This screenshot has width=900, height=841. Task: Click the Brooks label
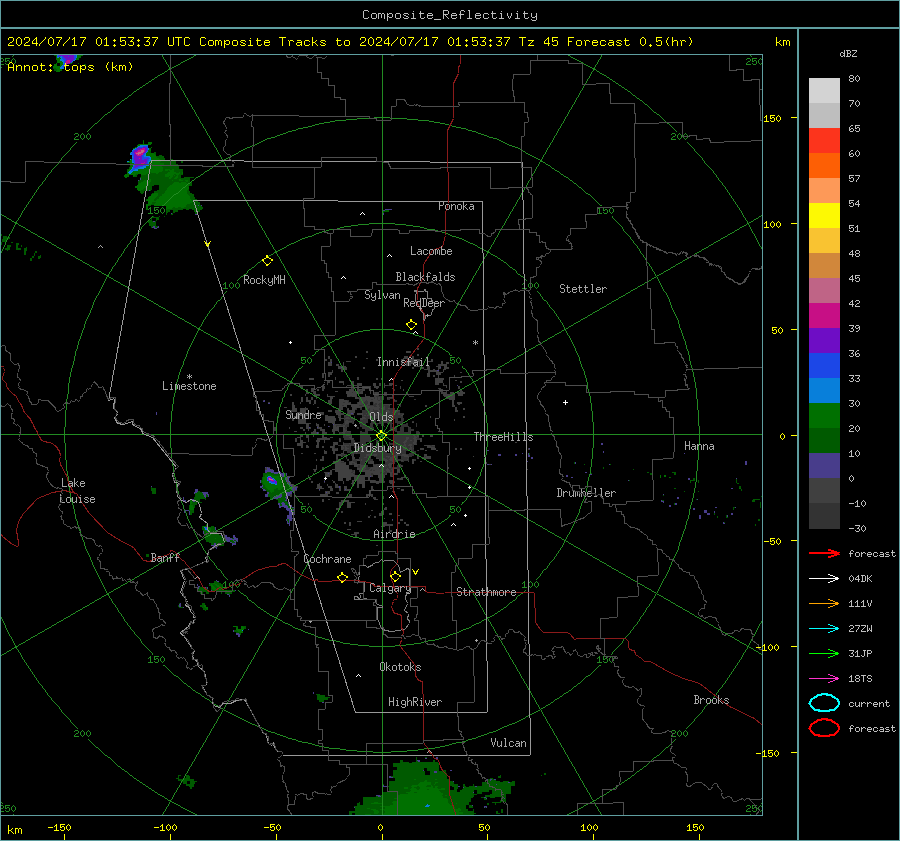pos(711,700)
